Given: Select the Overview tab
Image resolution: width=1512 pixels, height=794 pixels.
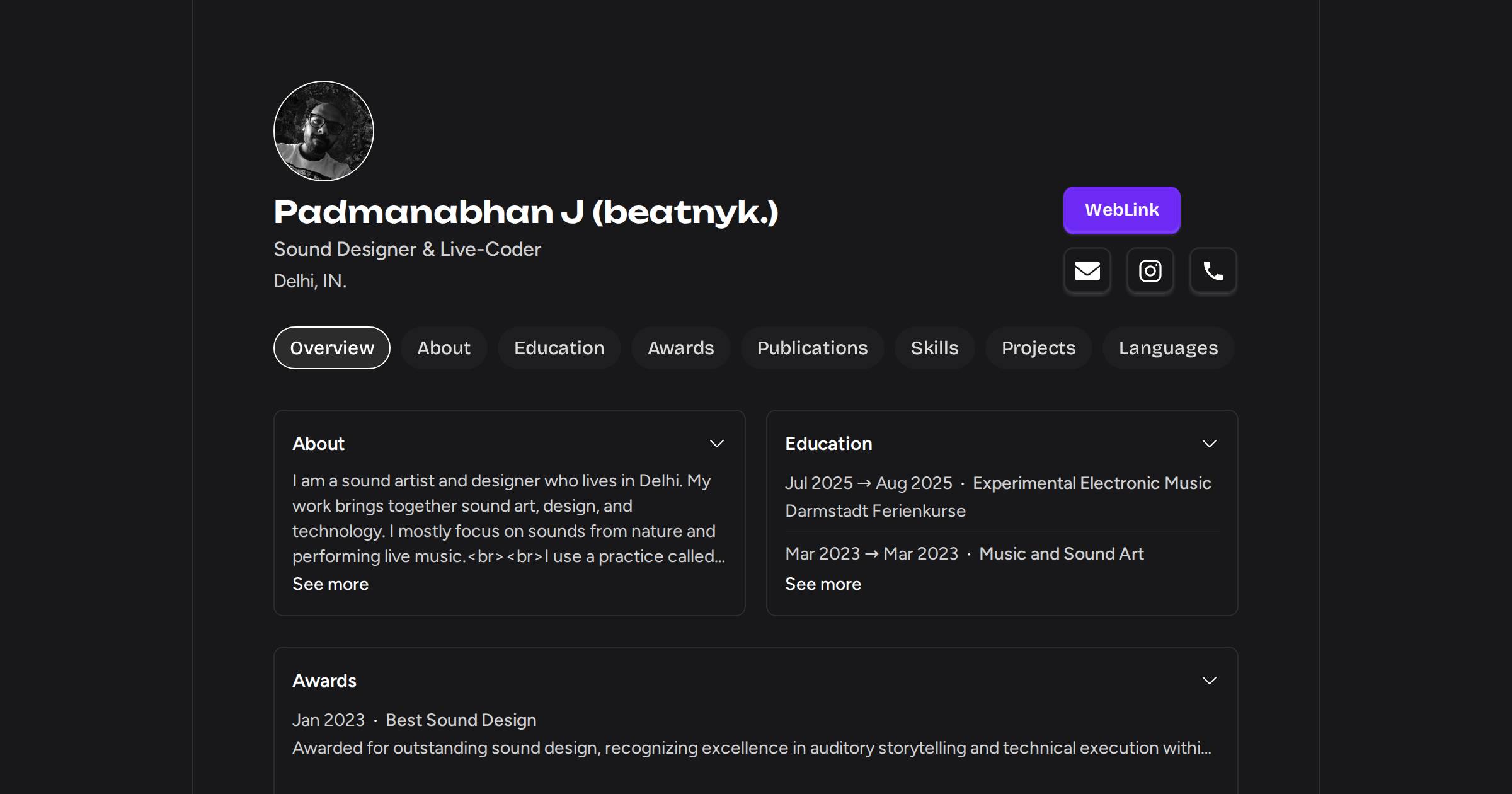Looking at the screenshot, I should (x=332, y=348).
